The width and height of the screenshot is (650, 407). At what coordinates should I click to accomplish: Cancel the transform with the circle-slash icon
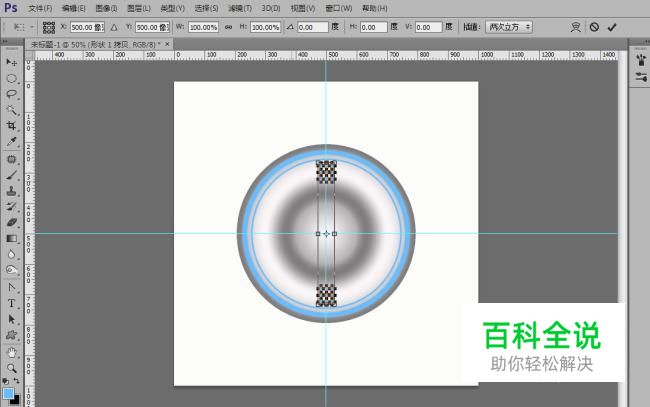point(594,27)
